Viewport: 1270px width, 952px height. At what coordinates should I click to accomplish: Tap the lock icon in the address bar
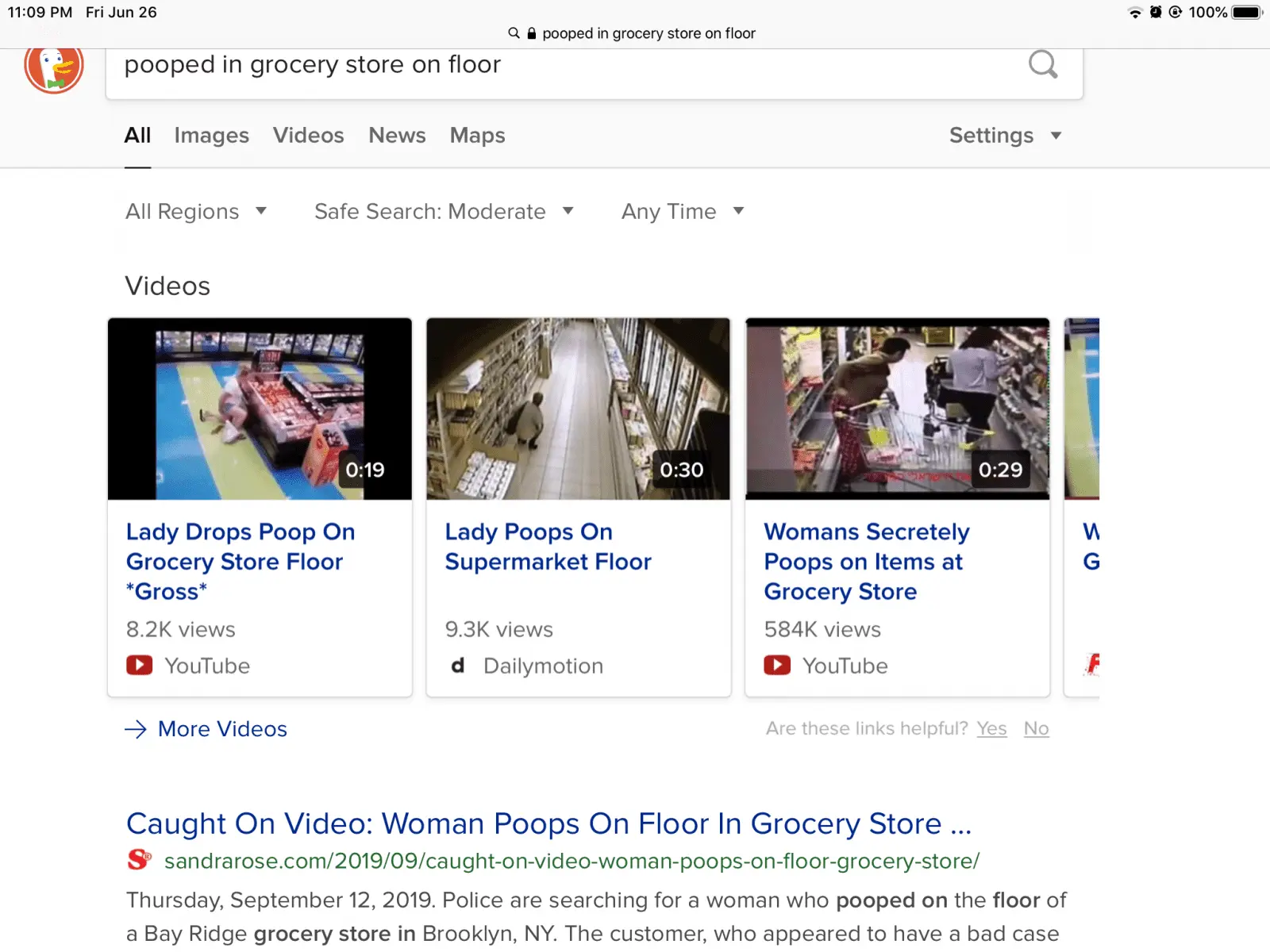[532, 33]
